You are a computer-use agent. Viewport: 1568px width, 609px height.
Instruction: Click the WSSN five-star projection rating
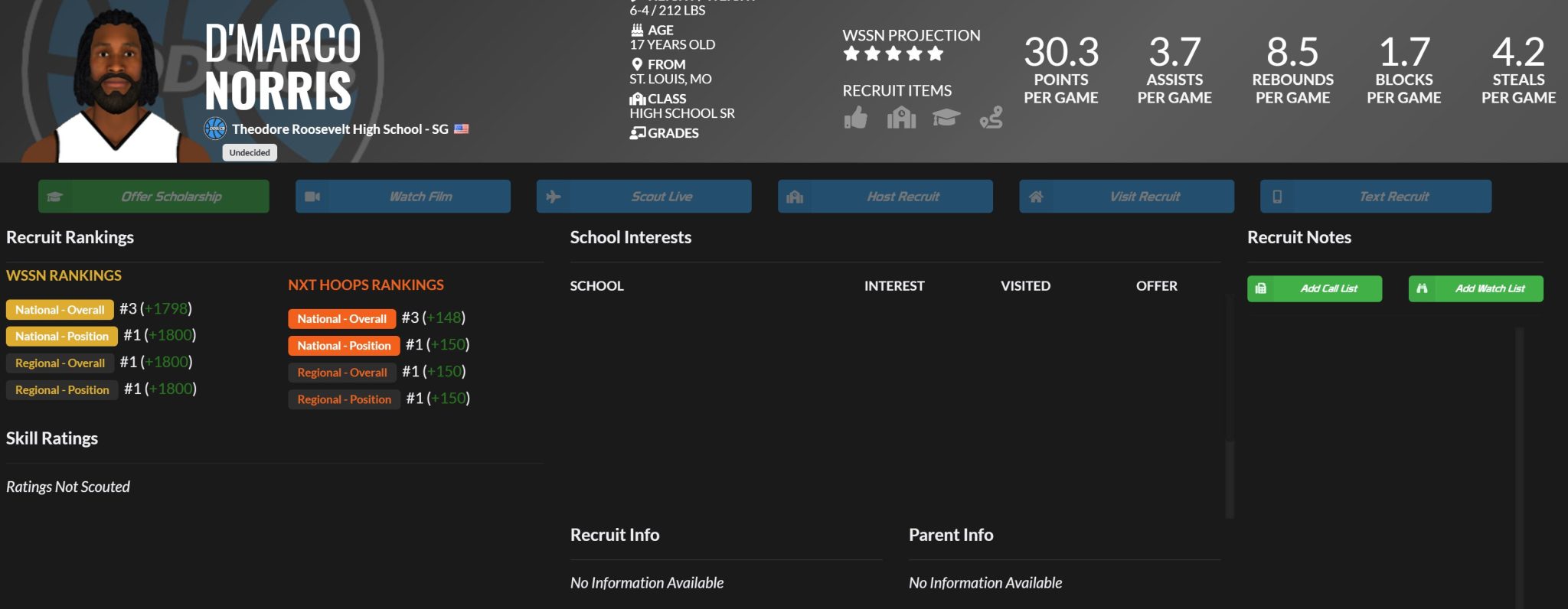[x=893, y=54]
